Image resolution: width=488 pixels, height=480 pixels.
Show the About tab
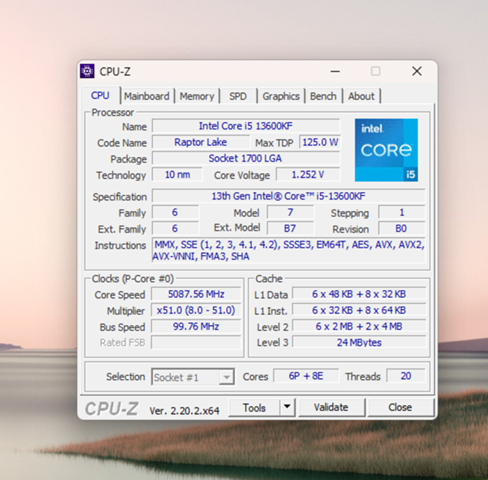click(361, 96)
